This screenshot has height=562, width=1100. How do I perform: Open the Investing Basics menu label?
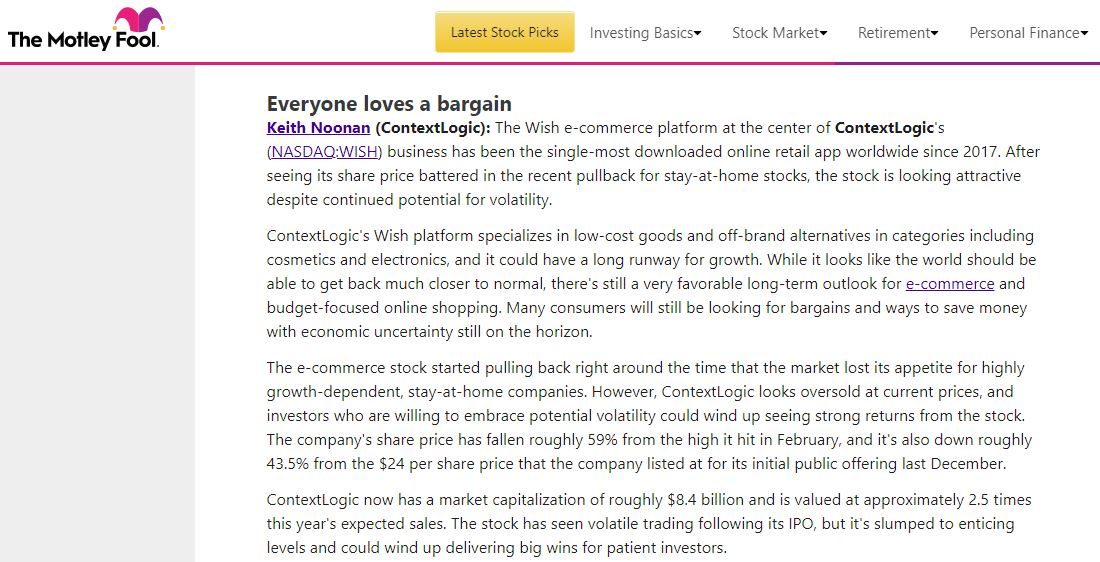(641, 33)
